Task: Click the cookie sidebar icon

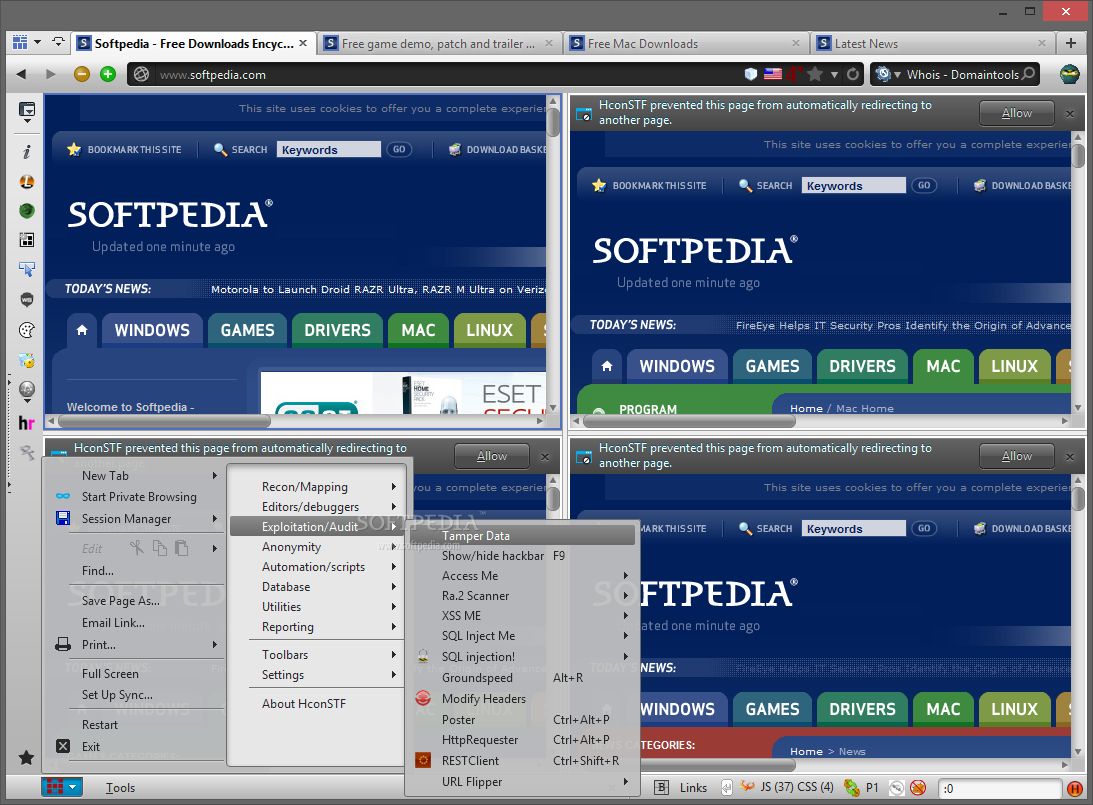Action: pos(26,330)
